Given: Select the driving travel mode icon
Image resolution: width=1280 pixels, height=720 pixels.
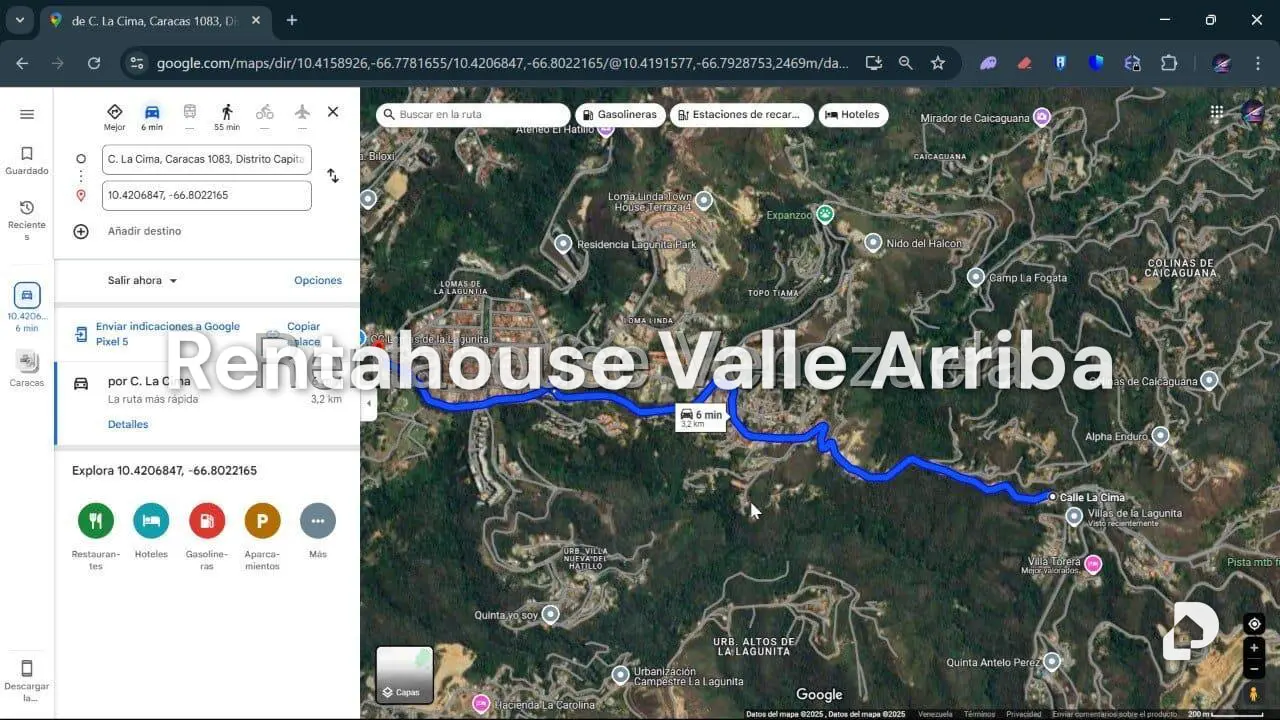Looking at the screenshot, I should (152, 112).
